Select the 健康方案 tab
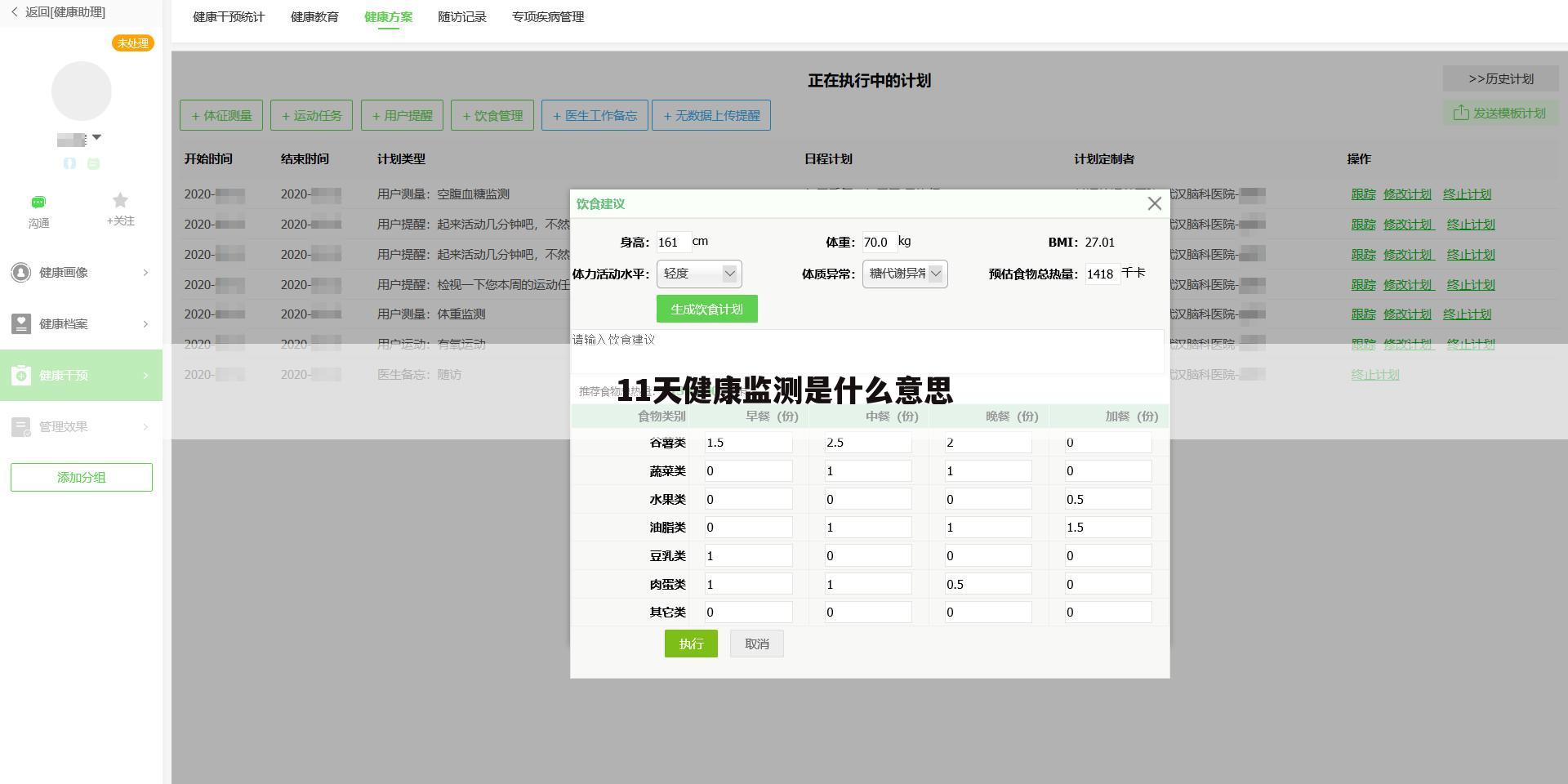 [x=388, y=16]
